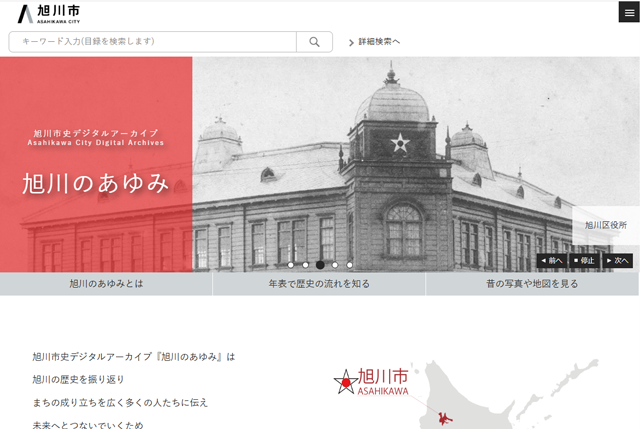Select the first carousel dot

click(290, 265)
